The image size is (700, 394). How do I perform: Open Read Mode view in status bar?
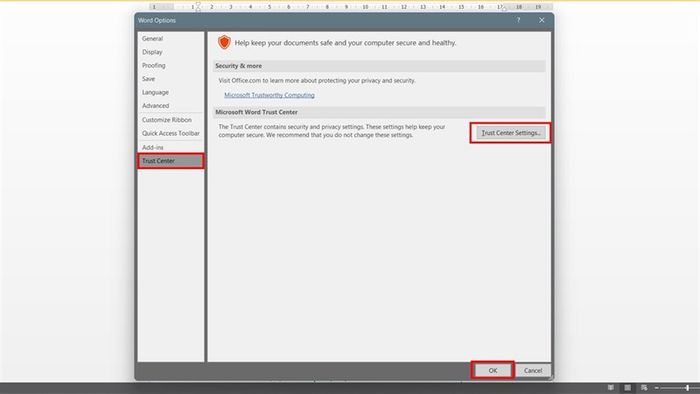610,387
